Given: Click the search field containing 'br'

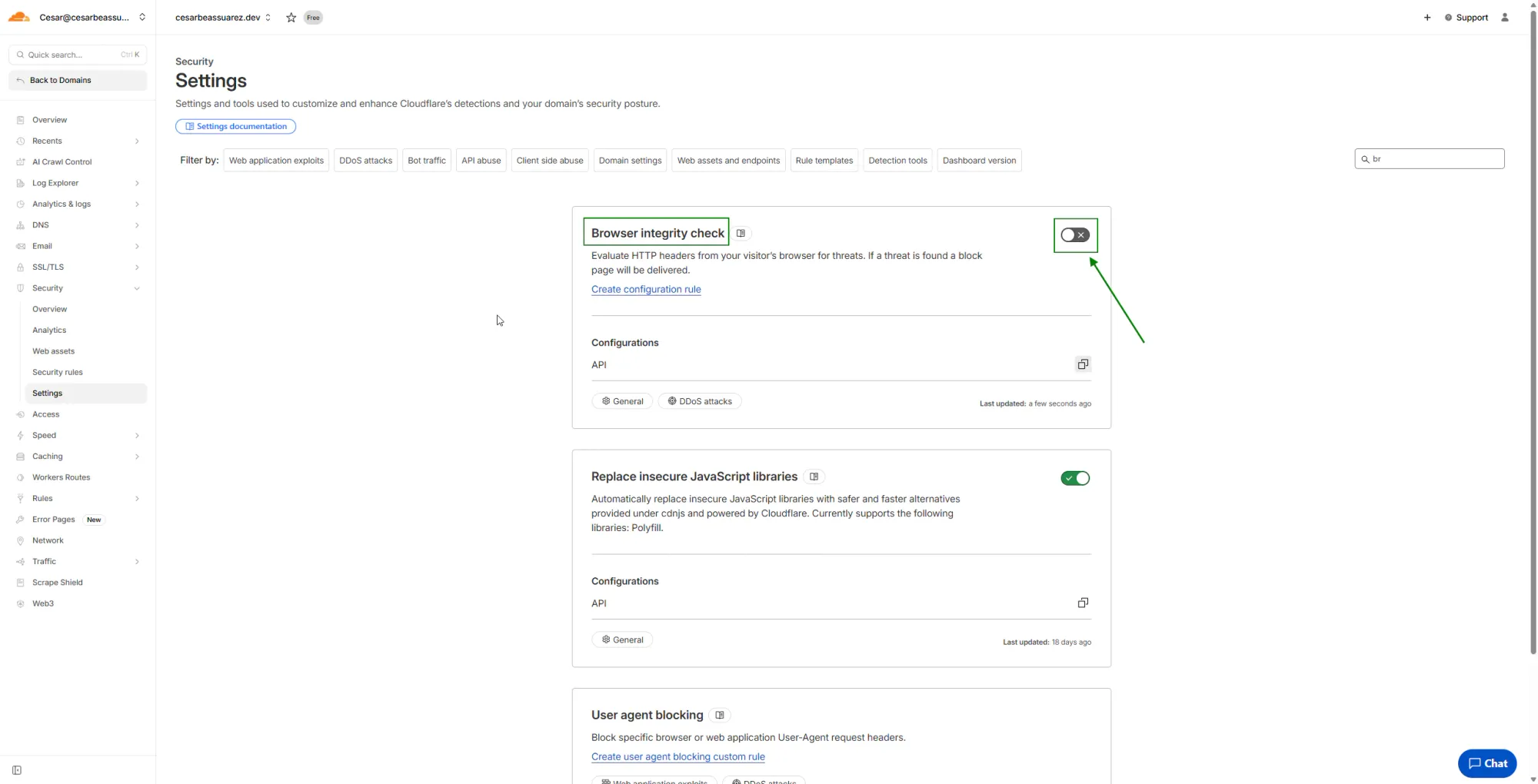Looking at the screenshot, I should coord(1429,158).
